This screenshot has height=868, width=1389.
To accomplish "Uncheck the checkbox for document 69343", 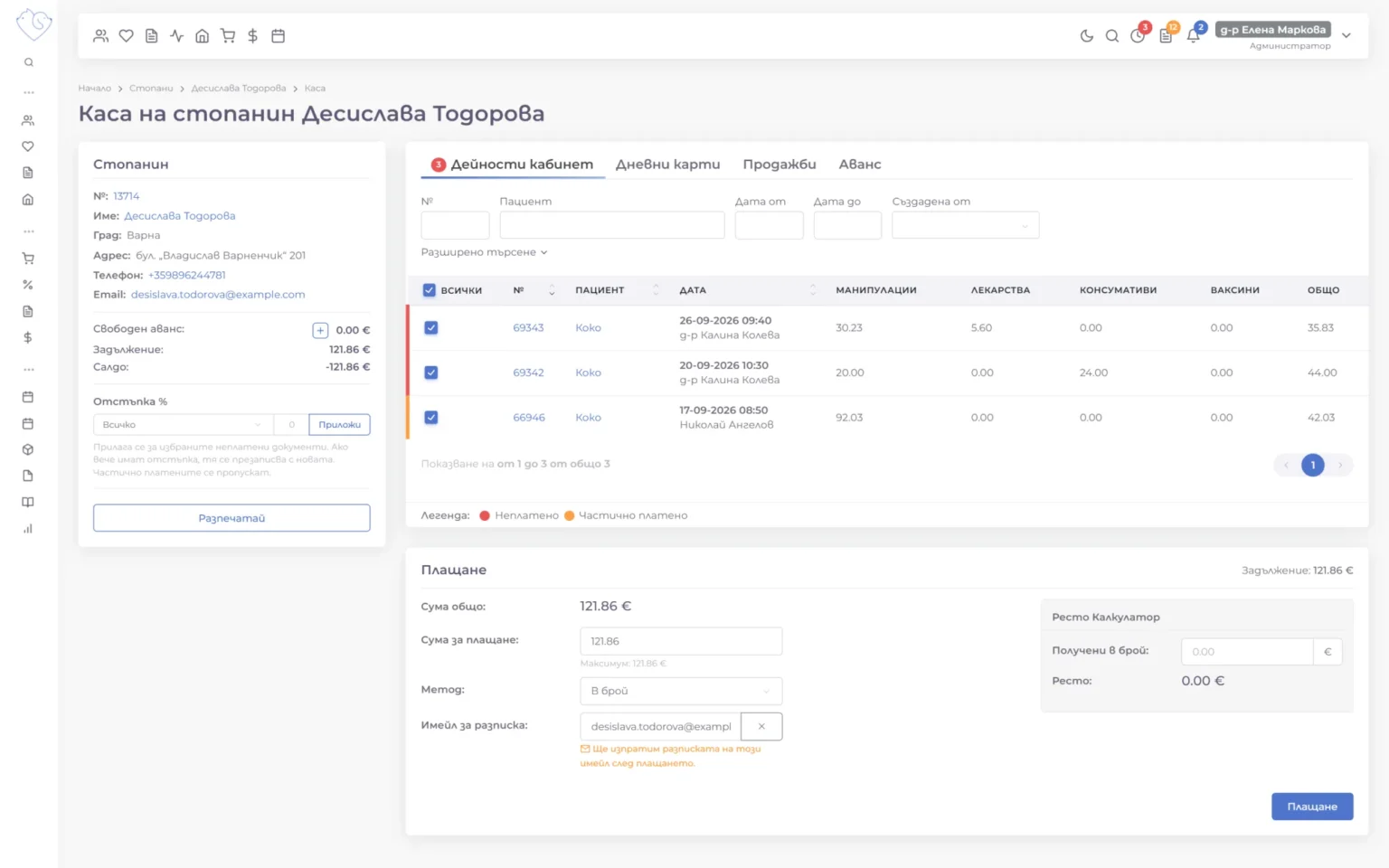I will click(431, 327).
